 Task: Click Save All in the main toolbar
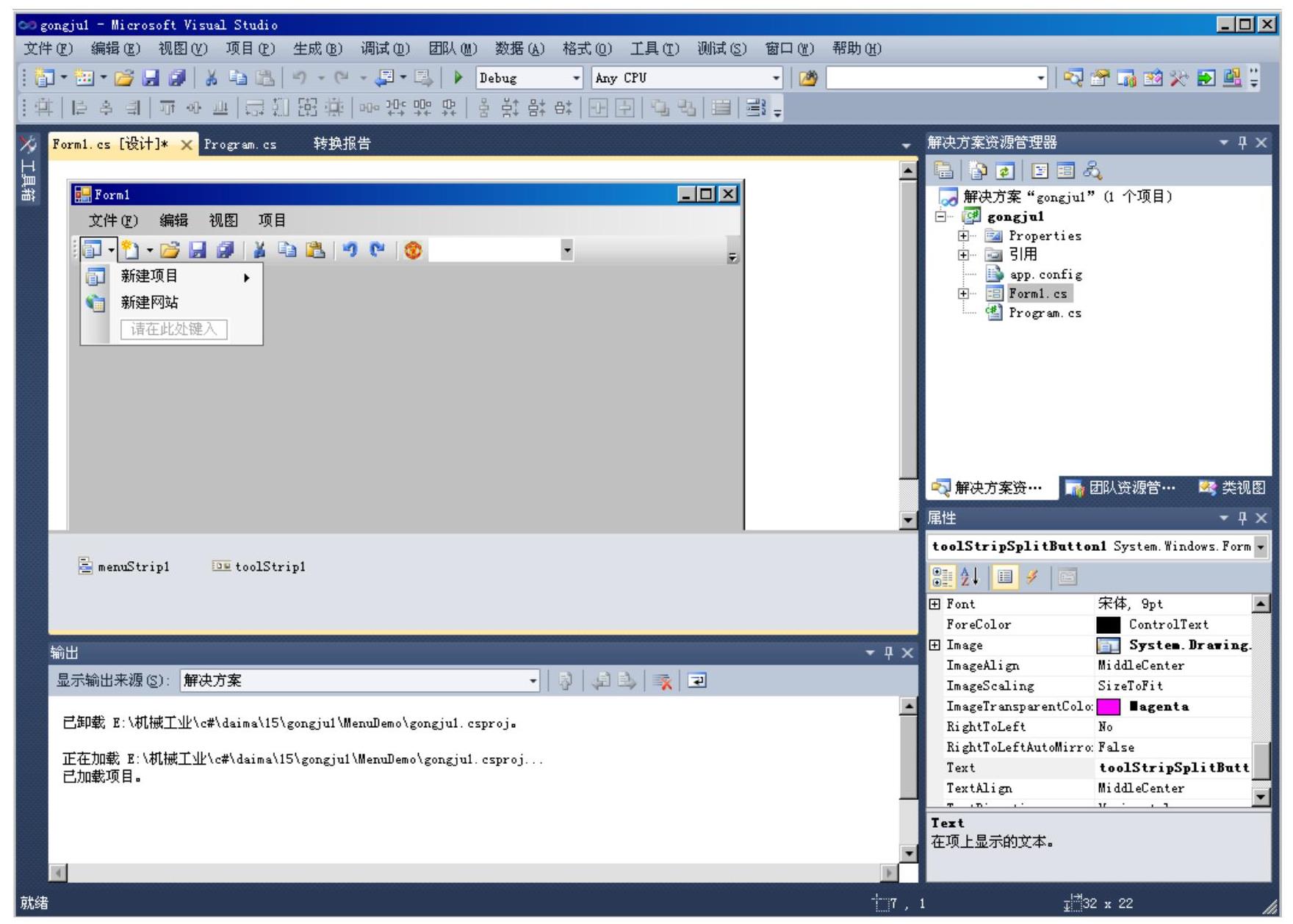pyautogui.click(x=177, y=78)
